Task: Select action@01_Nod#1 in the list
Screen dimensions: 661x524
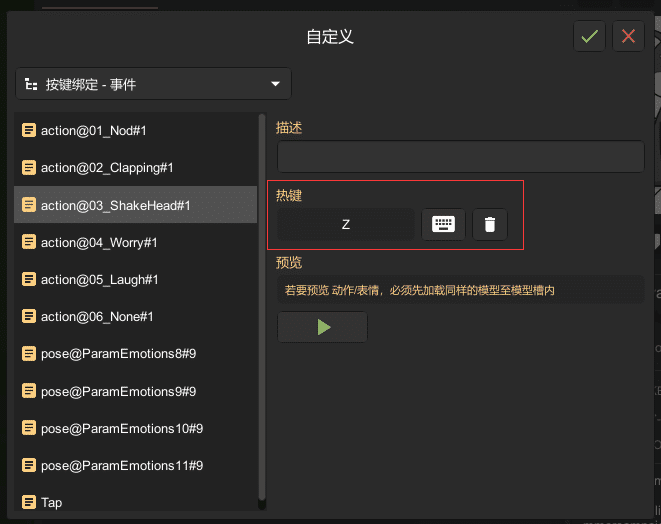Action: pos(135,131)
